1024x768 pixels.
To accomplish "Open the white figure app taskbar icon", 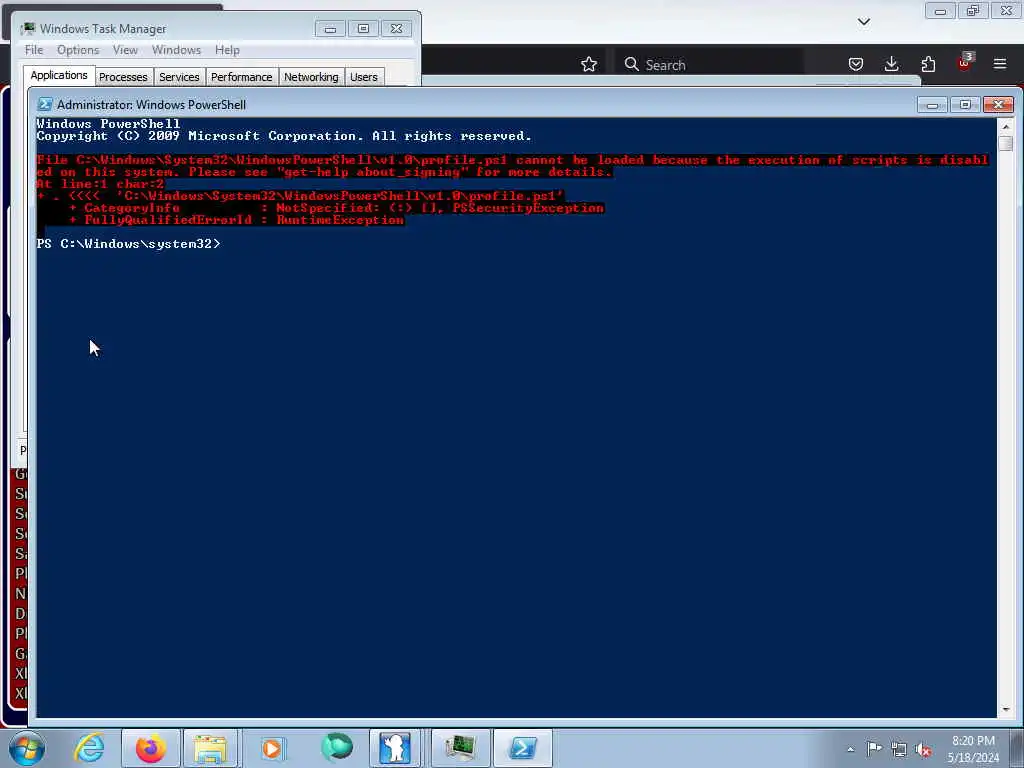I will point(395,748).
